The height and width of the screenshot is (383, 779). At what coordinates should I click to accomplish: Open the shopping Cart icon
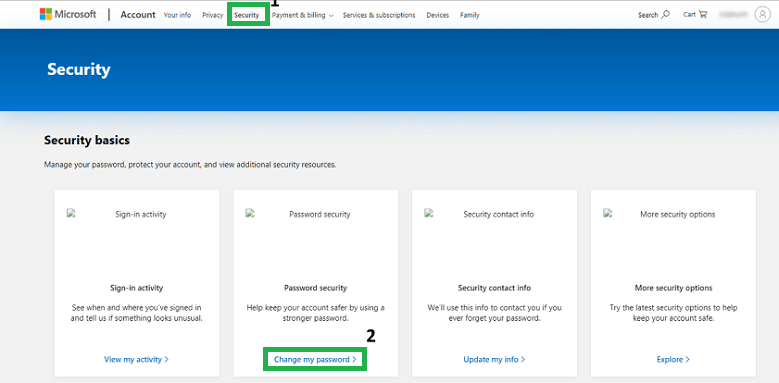702,14
